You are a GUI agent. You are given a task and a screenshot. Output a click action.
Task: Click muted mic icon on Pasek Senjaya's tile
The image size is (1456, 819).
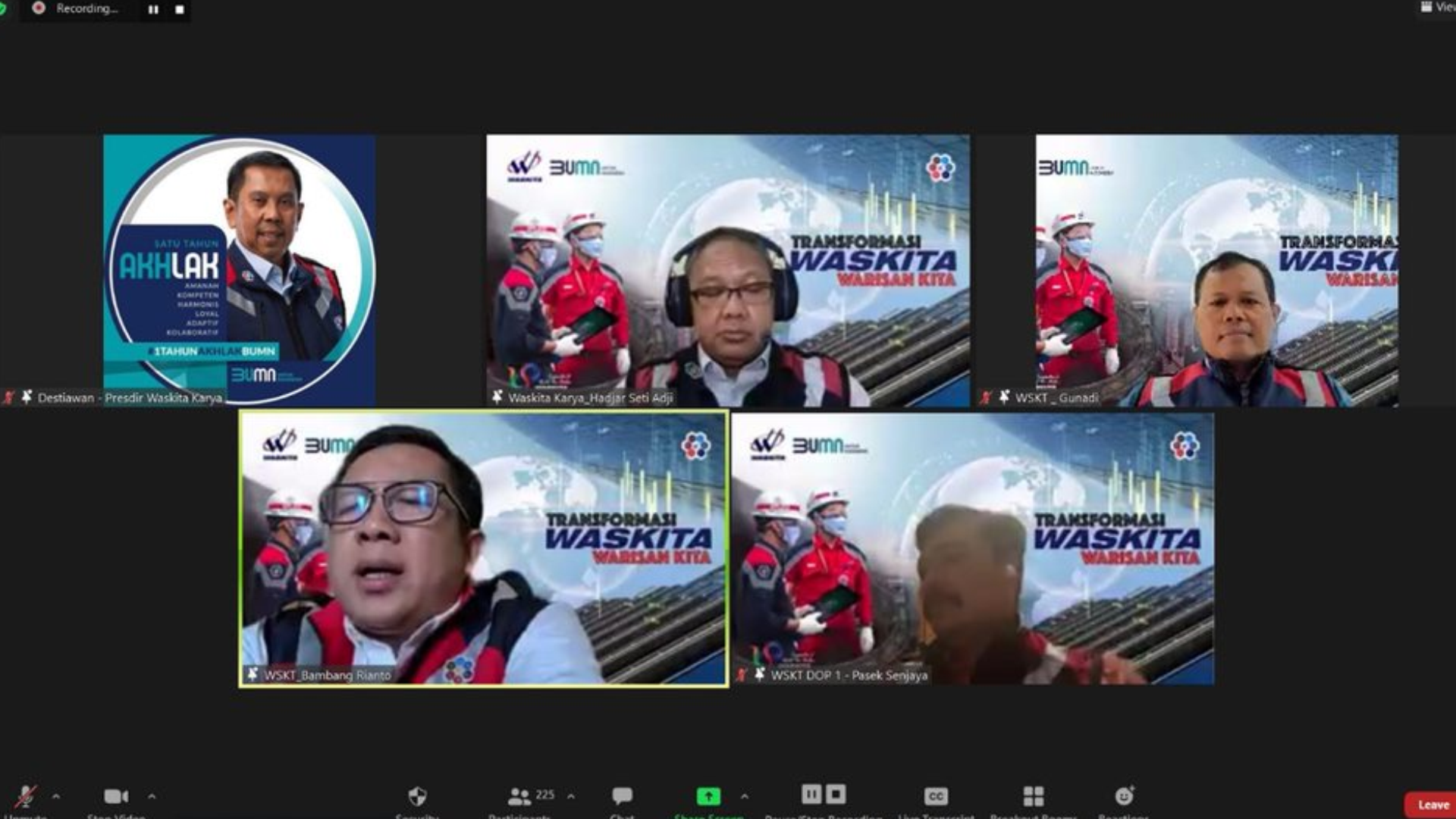coord(742,675)
